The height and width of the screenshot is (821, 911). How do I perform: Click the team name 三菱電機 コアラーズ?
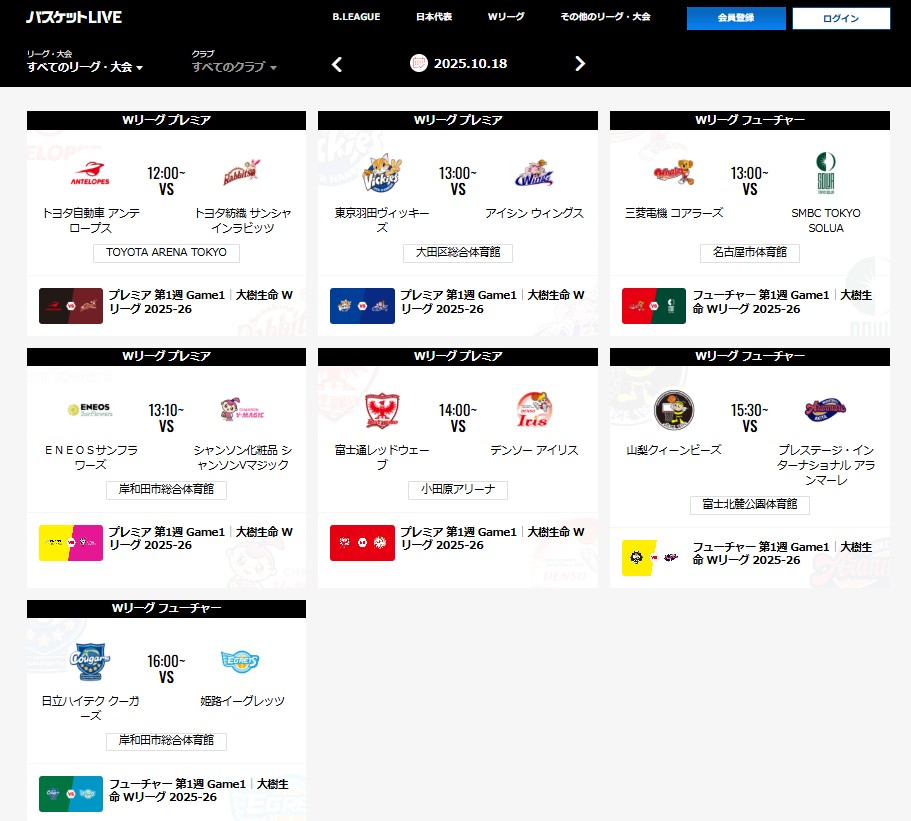(x=674, y=213)
